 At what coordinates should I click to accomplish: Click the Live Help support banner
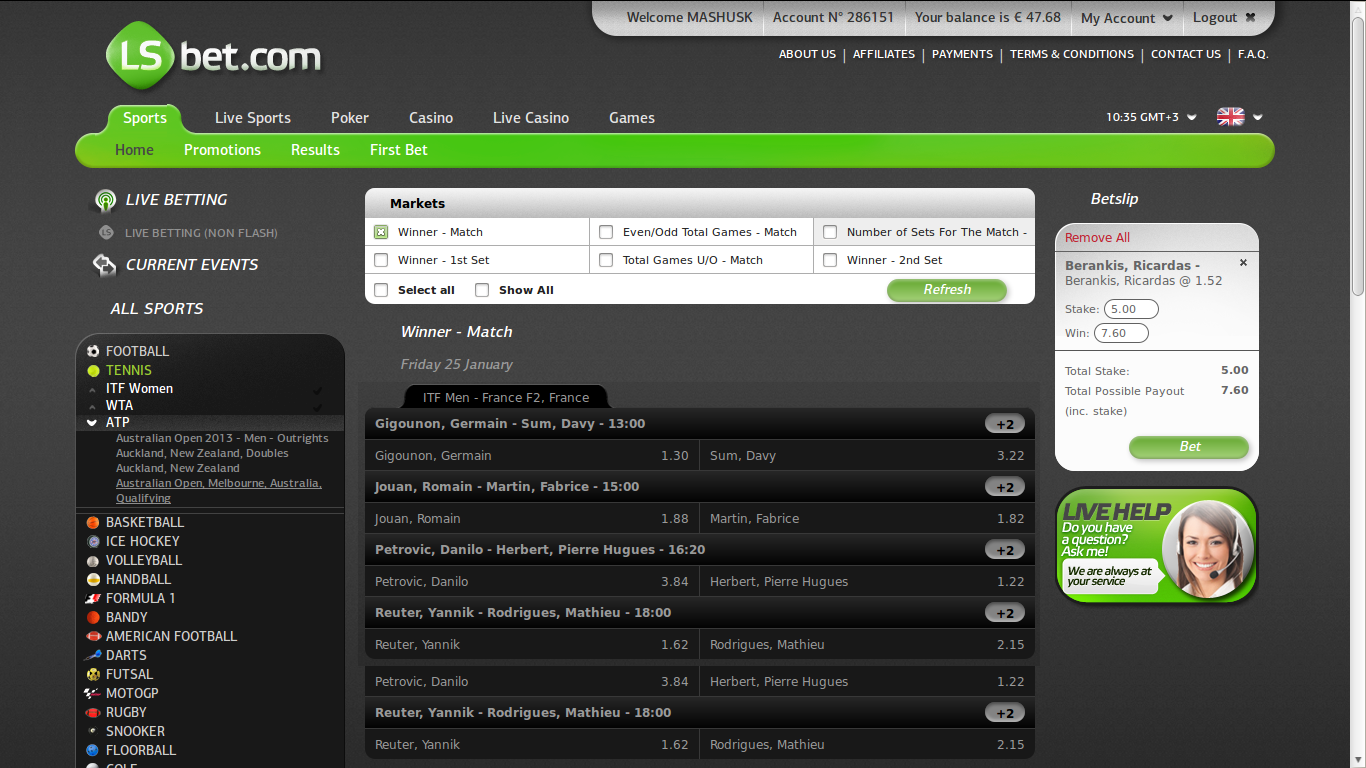pyautogui.click(x=1157, y=546)
